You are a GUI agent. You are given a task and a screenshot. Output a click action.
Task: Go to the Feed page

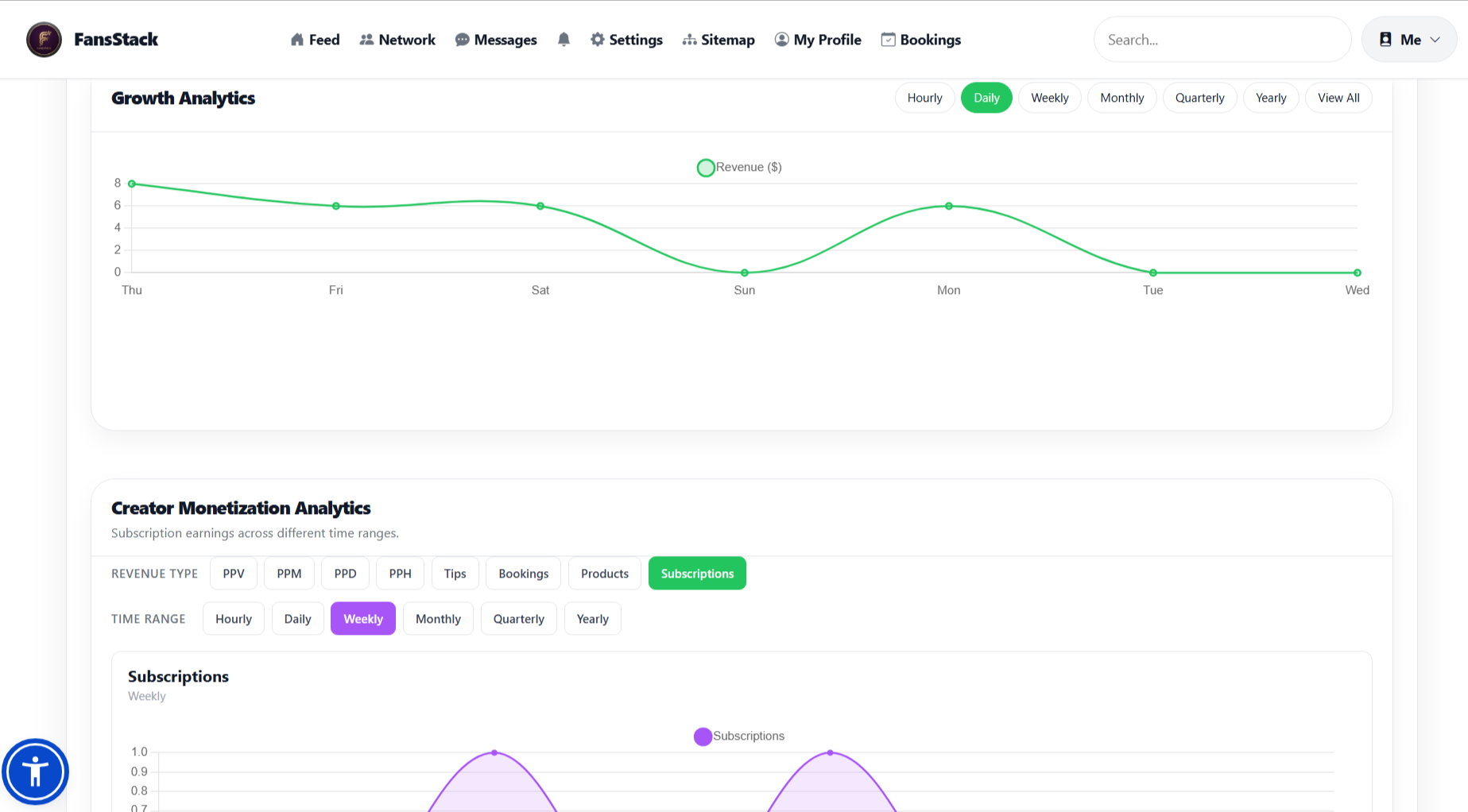pos(315,40)
